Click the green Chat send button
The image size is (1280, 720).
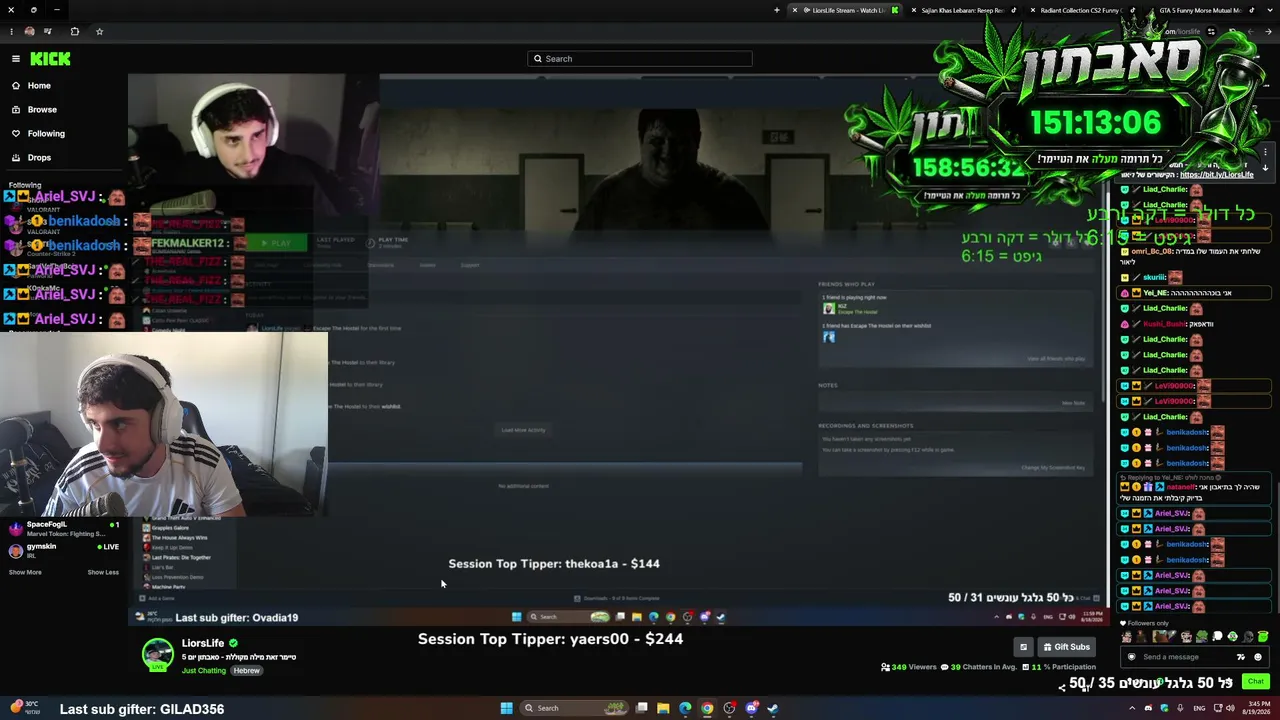[1256, 681]
